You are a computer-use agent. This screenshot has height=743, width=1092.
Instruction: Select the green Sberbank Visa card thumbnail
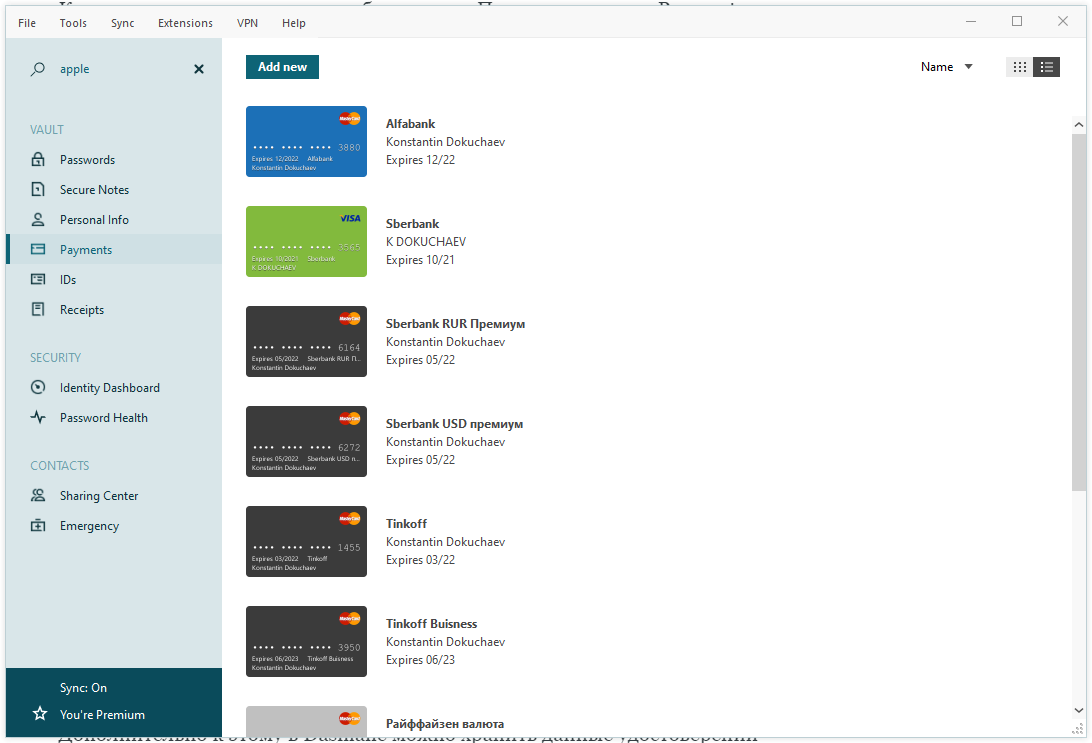(306, 242)
